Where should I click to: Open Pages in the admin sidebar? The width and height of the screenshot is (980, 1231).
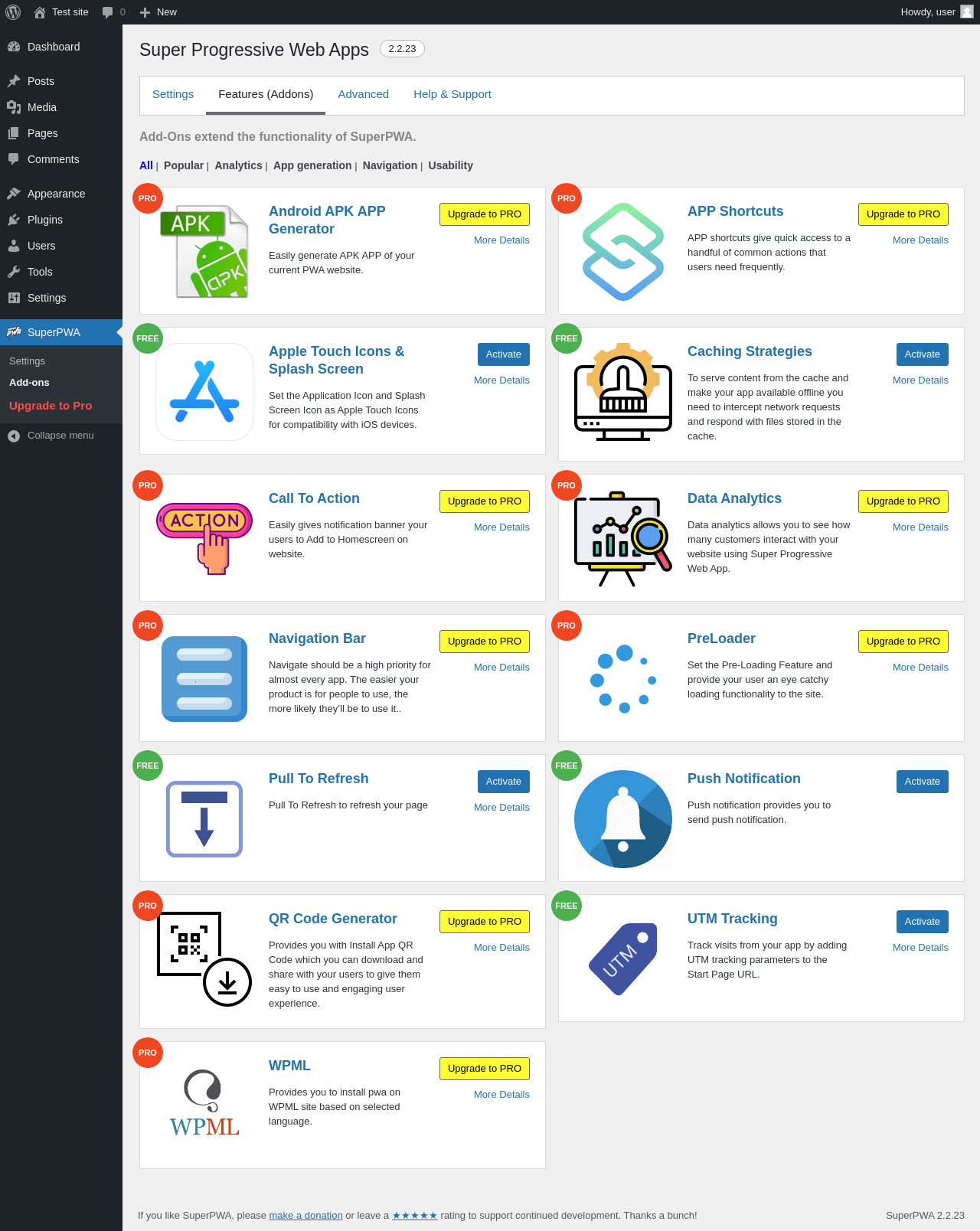61,133
